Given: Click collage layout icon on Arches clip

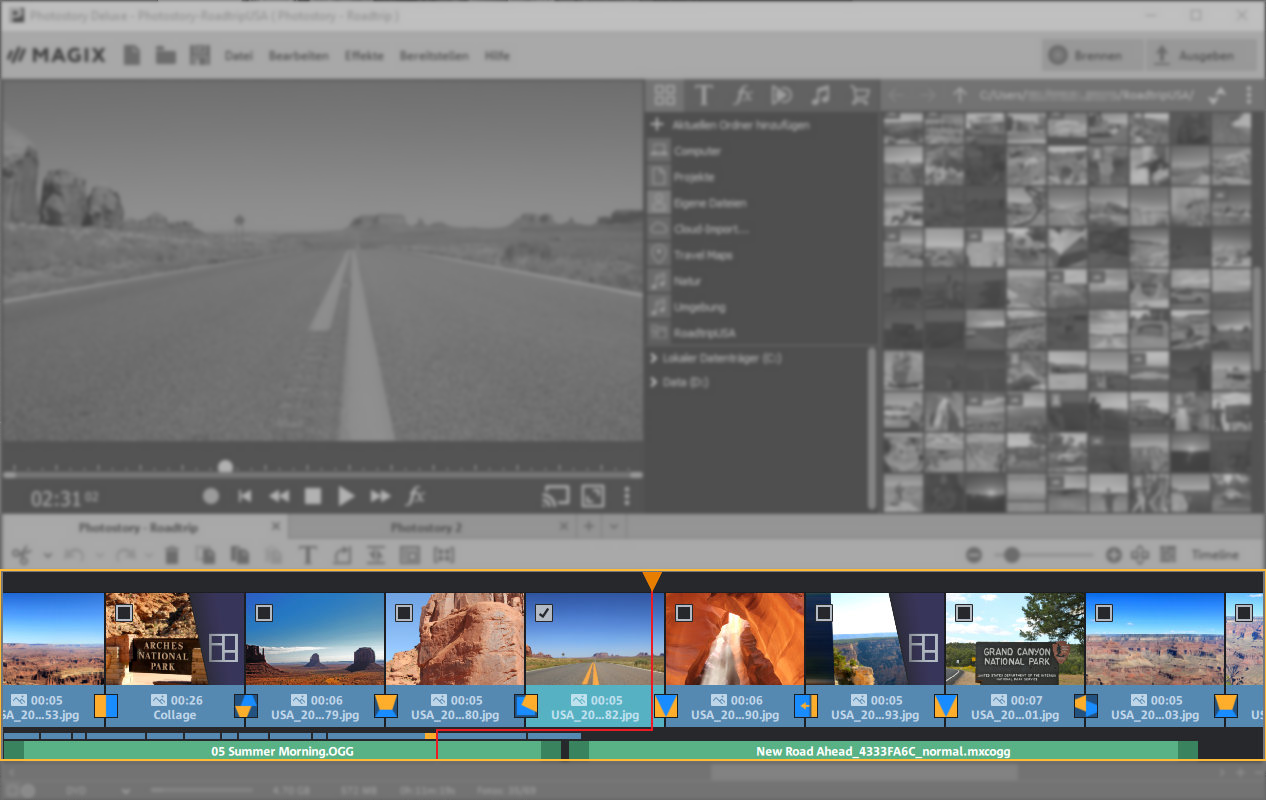Looking at the screenshot, I should [x=223, y=647].
